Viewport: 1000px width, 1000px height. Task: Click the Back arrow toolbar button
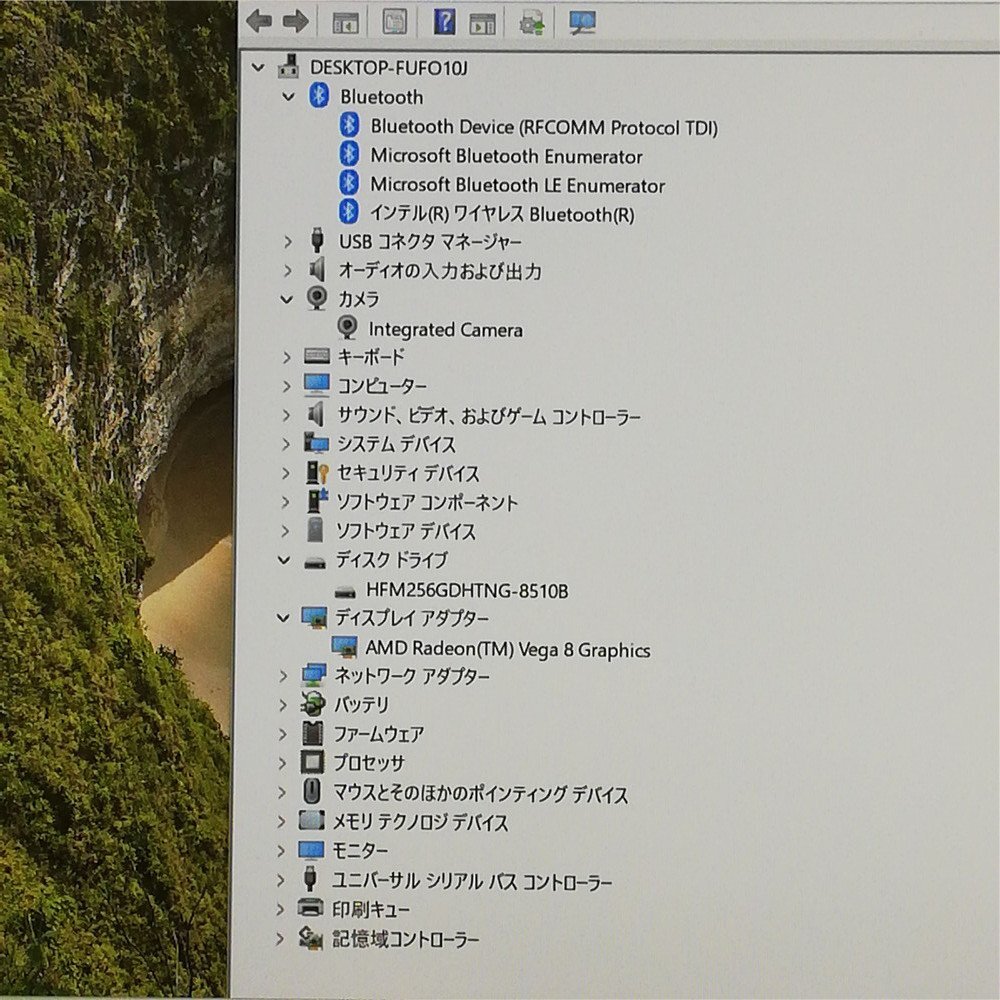point(259,22)
